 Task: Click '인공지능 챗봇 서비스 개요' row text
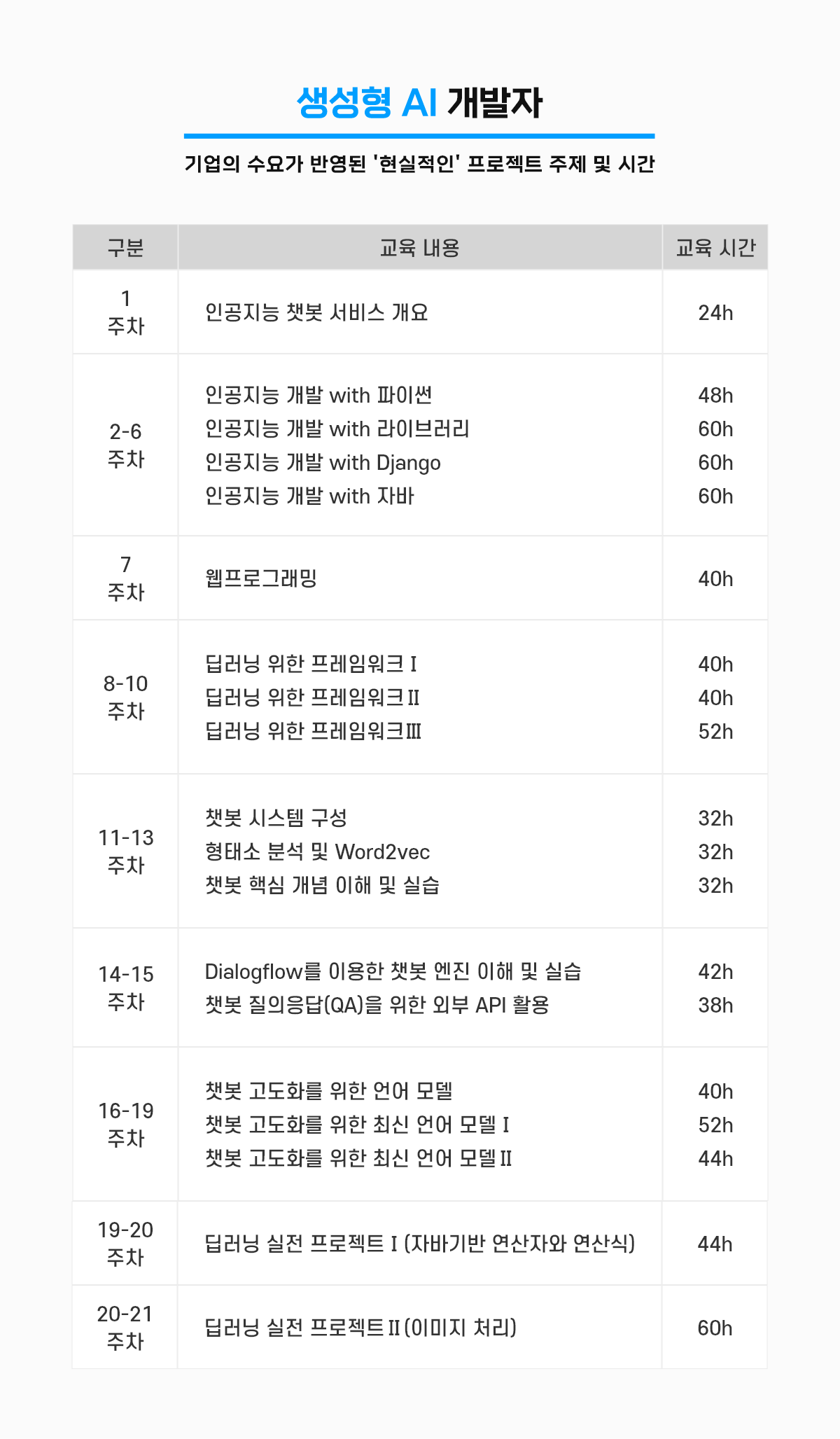(316, 312)
